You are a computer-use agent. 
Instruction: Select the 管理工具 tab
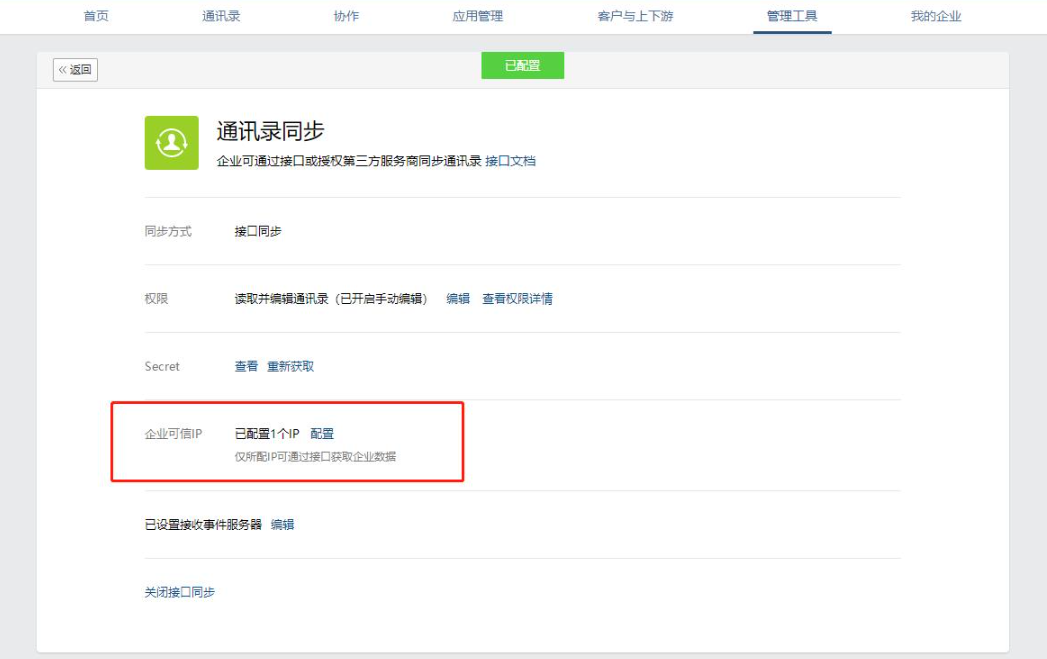coord(792,17)
